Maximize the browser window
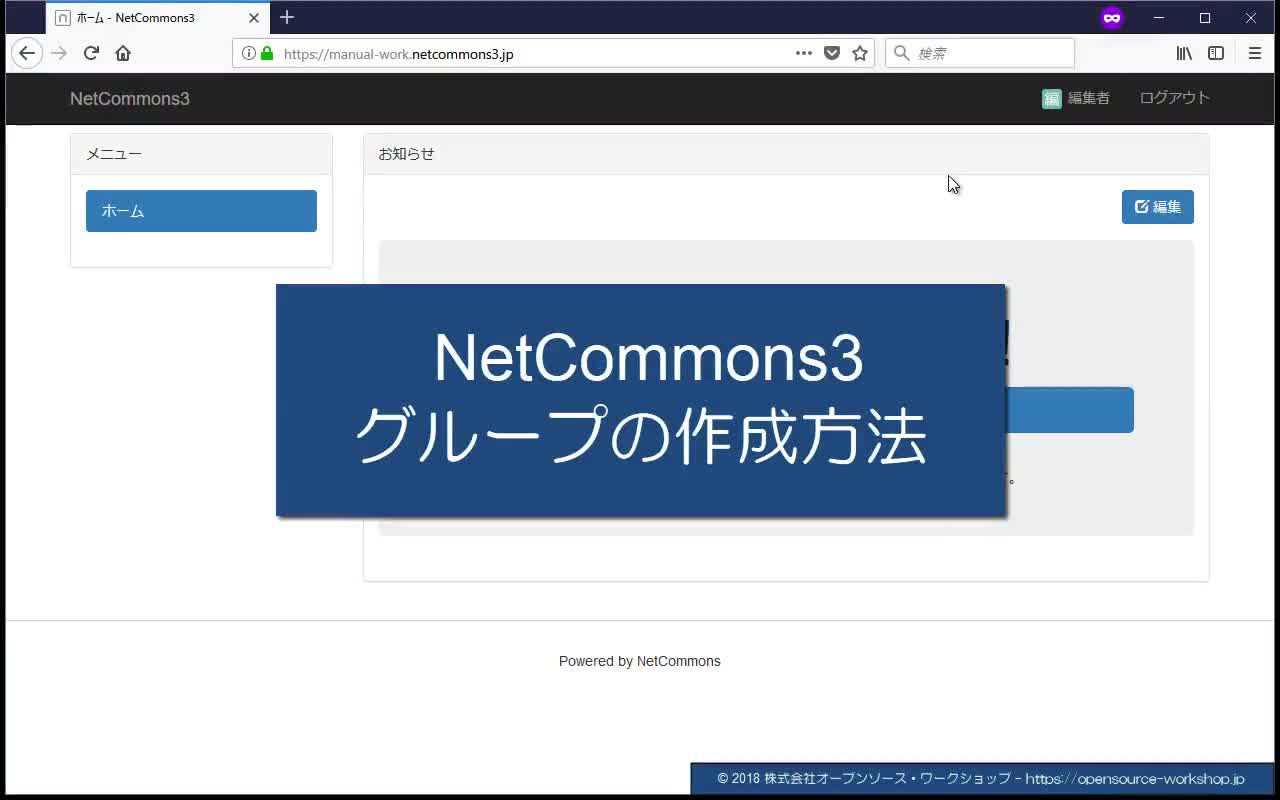The image size is (1280, 800). click(1205, 18)
